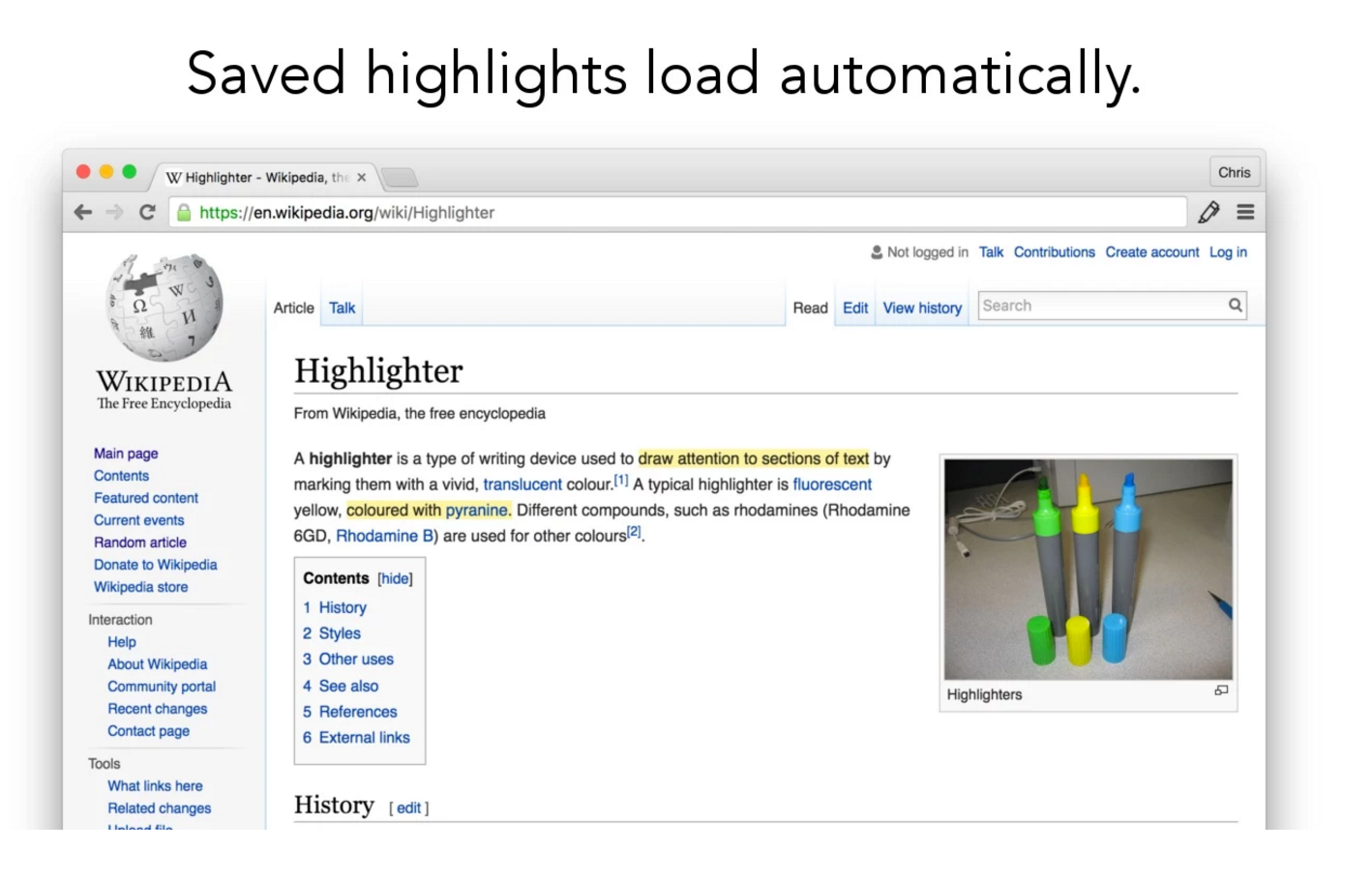Open the Chrome hamburger menu
Viewport: 1372px width, 880px height.
click(1245, 212)
